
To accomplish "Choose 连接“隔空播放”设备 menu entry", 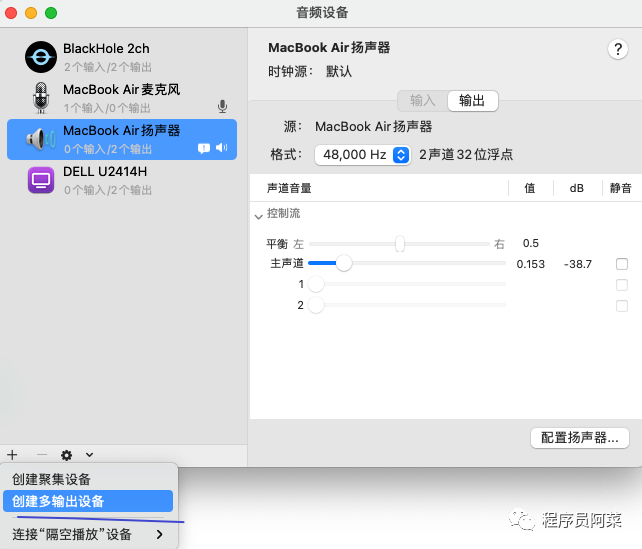I will pos(88,534).
